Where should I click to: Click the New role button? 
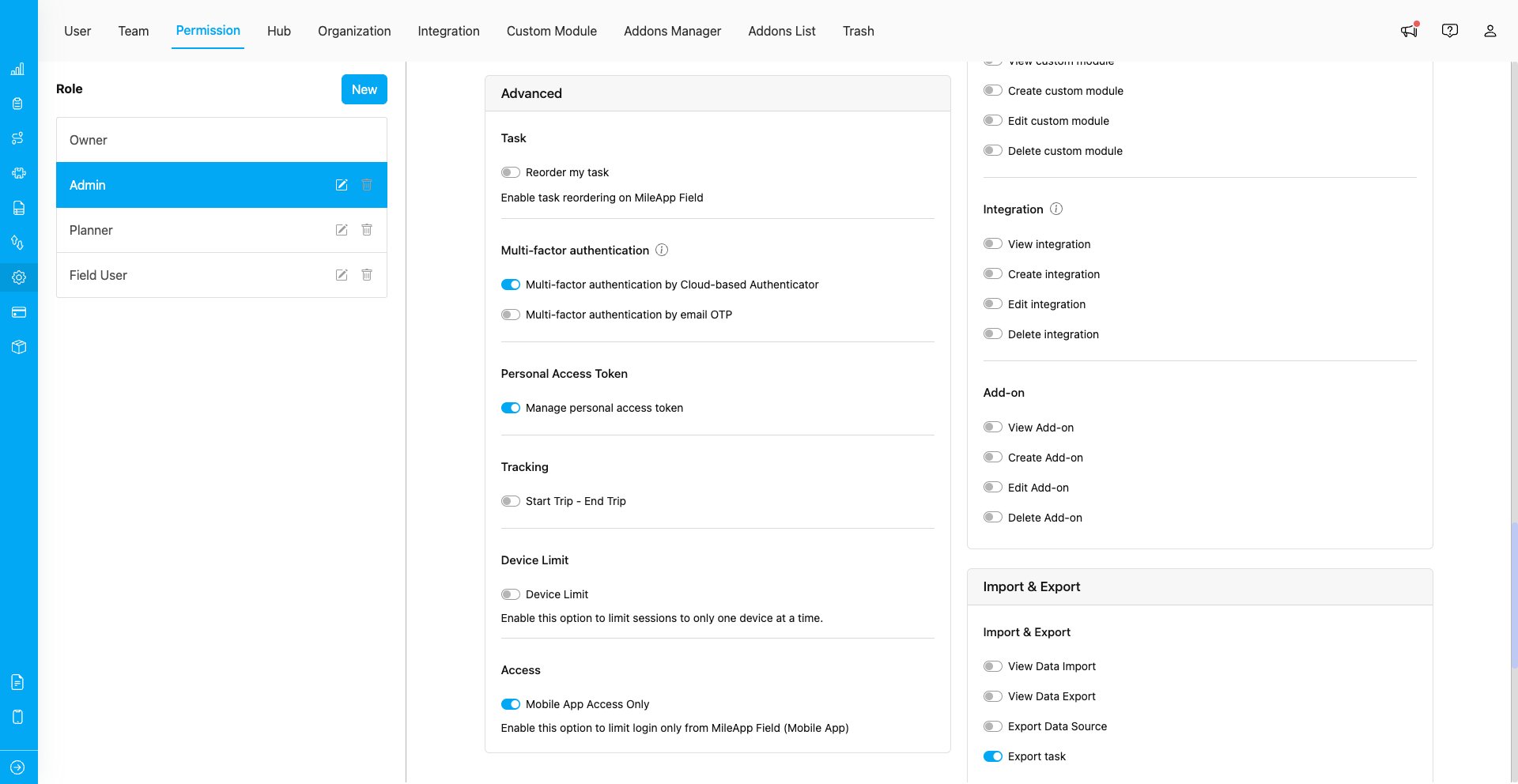pyautogui.click(x=364, y=89)
